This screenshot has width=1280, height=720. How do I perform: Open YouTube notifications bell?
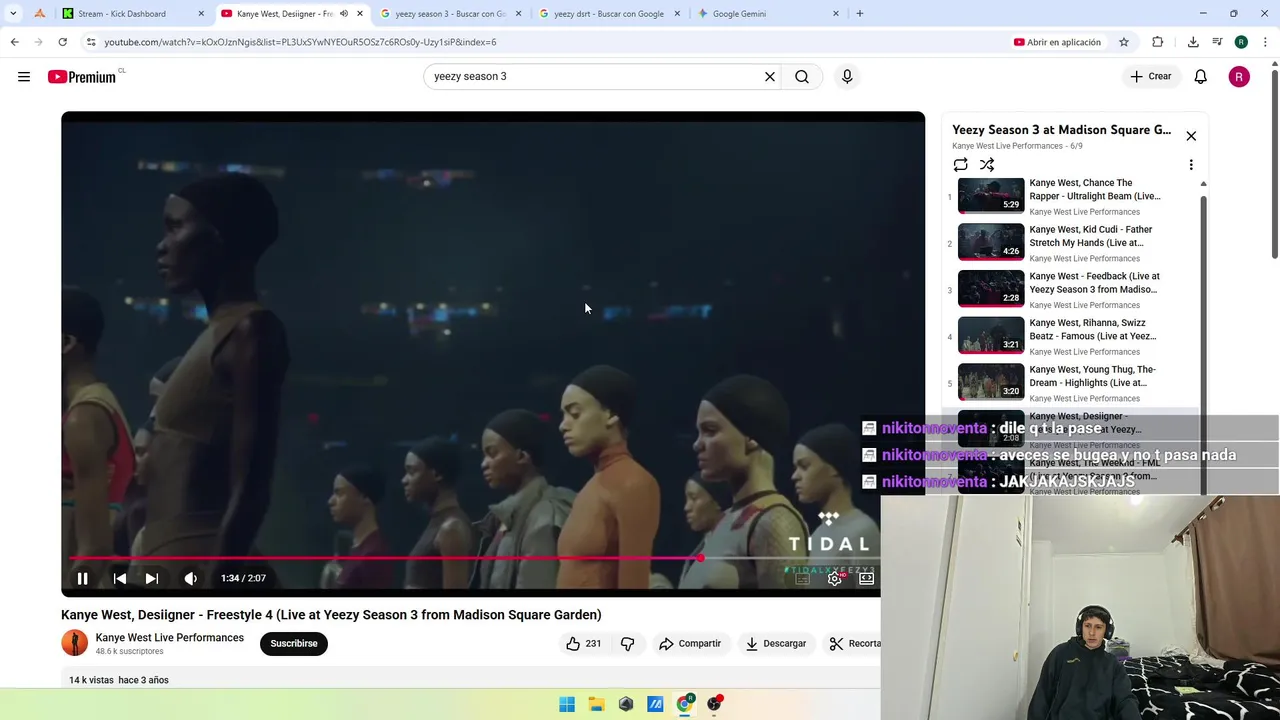tap(1201, 77)
